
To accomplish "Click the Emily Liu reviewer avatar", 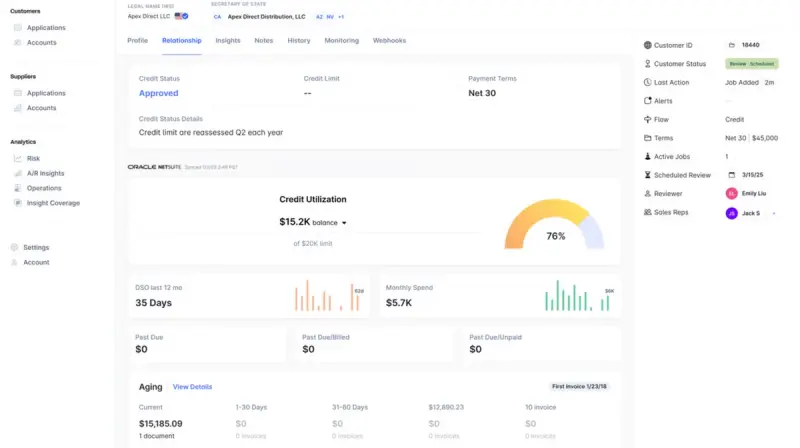I will pos(732,193).
